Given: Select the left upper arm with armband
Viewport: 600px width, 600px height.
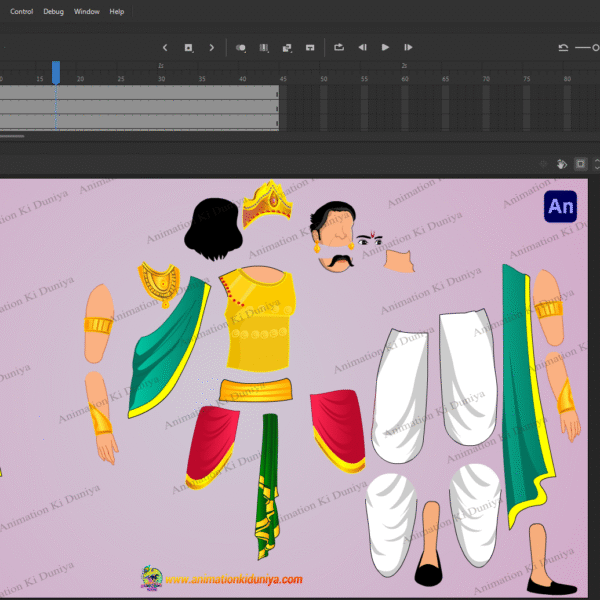Looking at the screenshot, I should pyautogui.click(x=99, y=323).
